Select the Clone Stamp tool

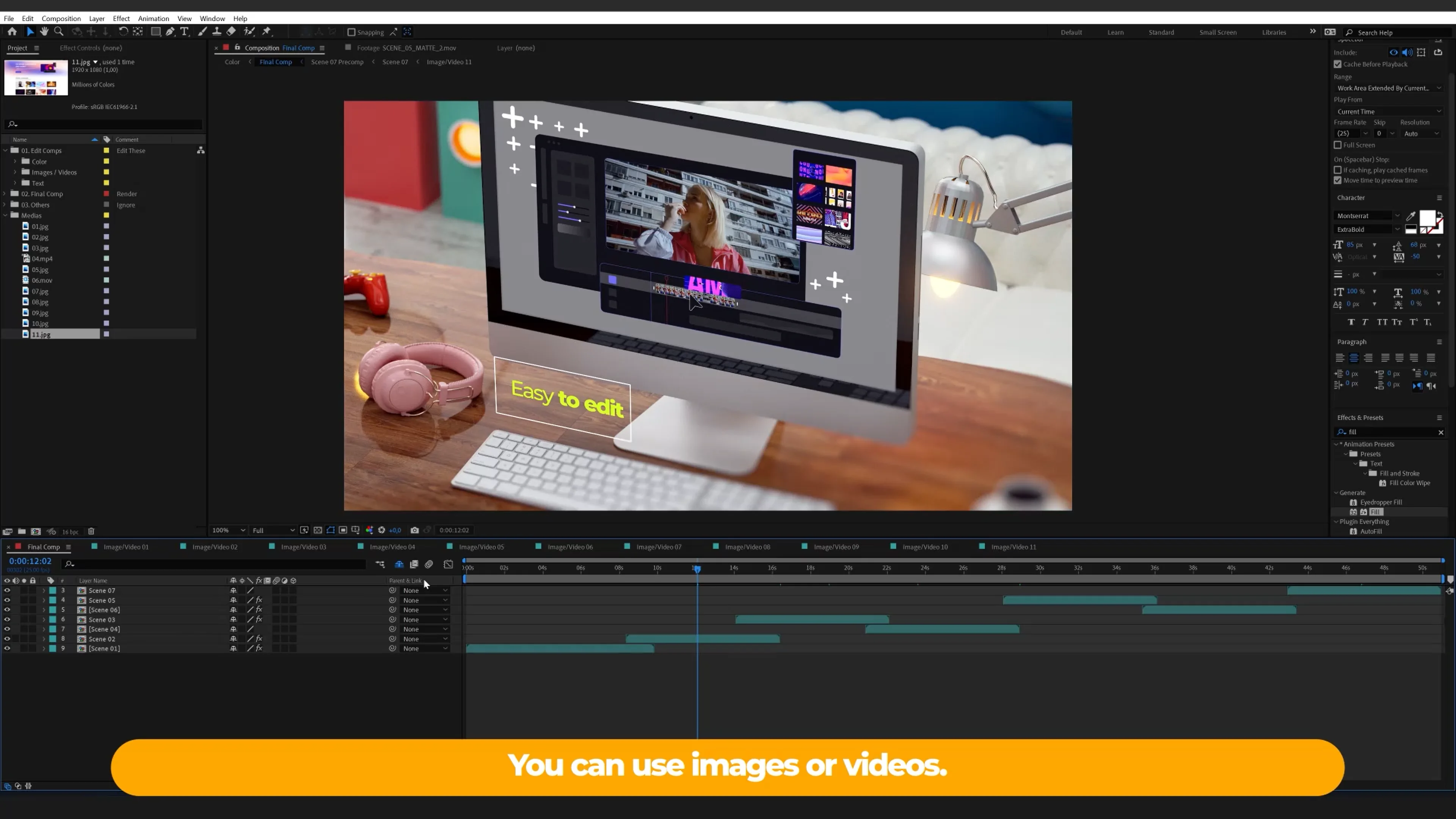tap(217, 31)
